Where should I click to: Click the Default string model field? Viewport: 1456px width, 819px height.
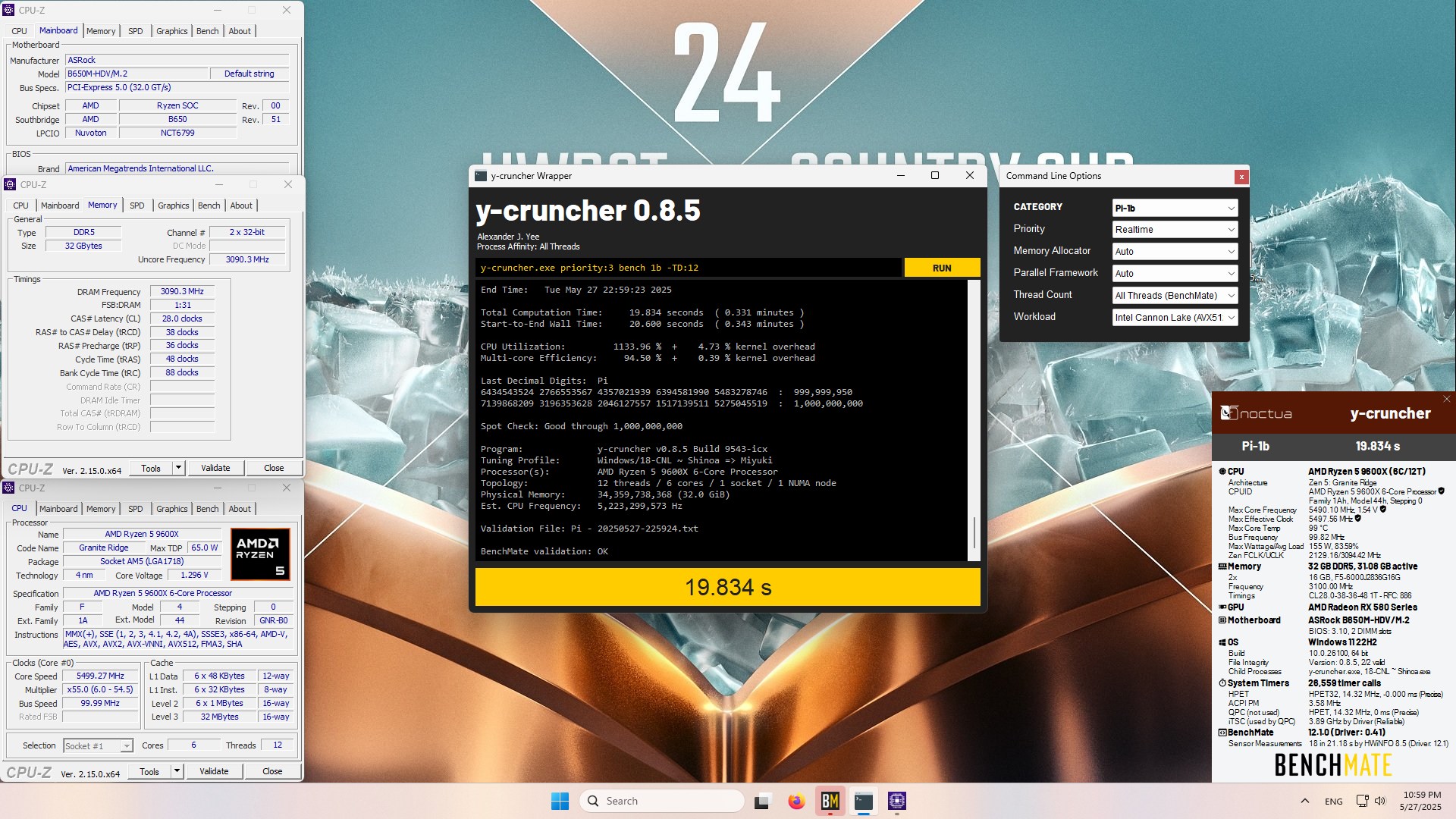tap(249, 74)
